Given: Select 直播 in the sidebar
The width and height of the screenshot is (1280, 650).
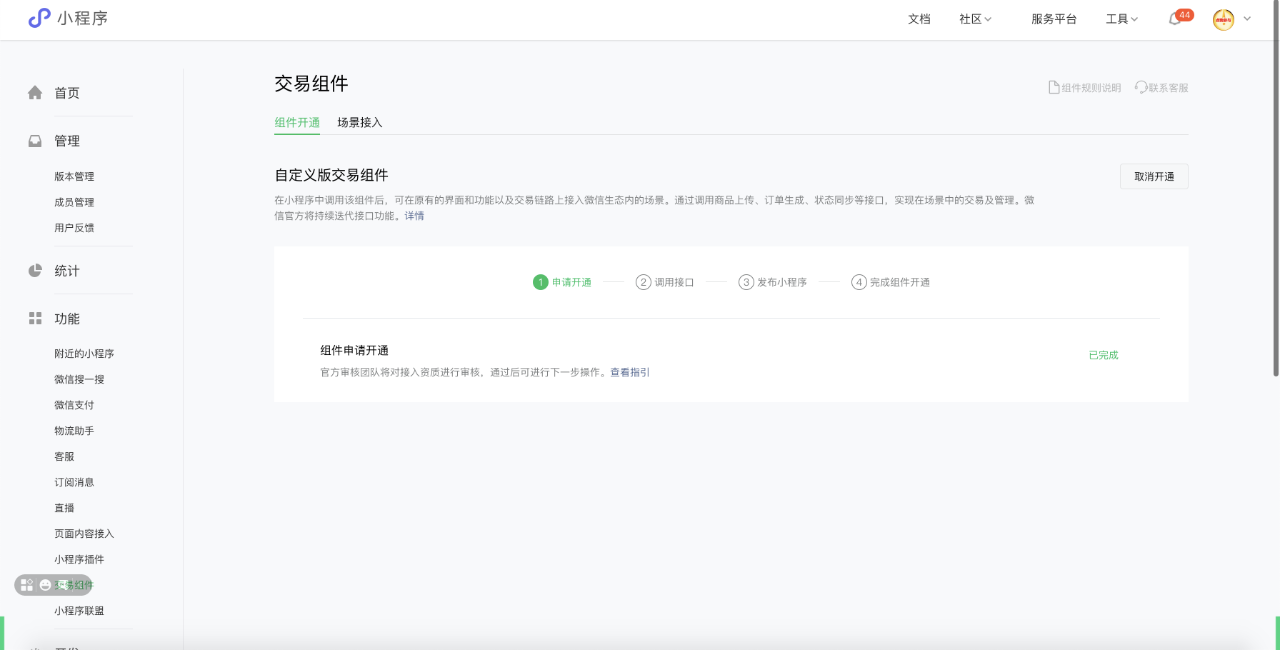Looking at the screenshot, I should pyautogui.click(x=64, y=508).
